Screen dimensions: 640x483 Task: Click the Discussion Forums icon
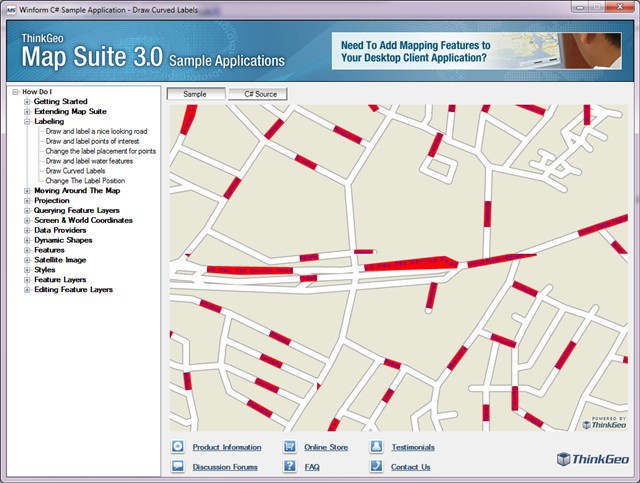[x=177, y=466]
